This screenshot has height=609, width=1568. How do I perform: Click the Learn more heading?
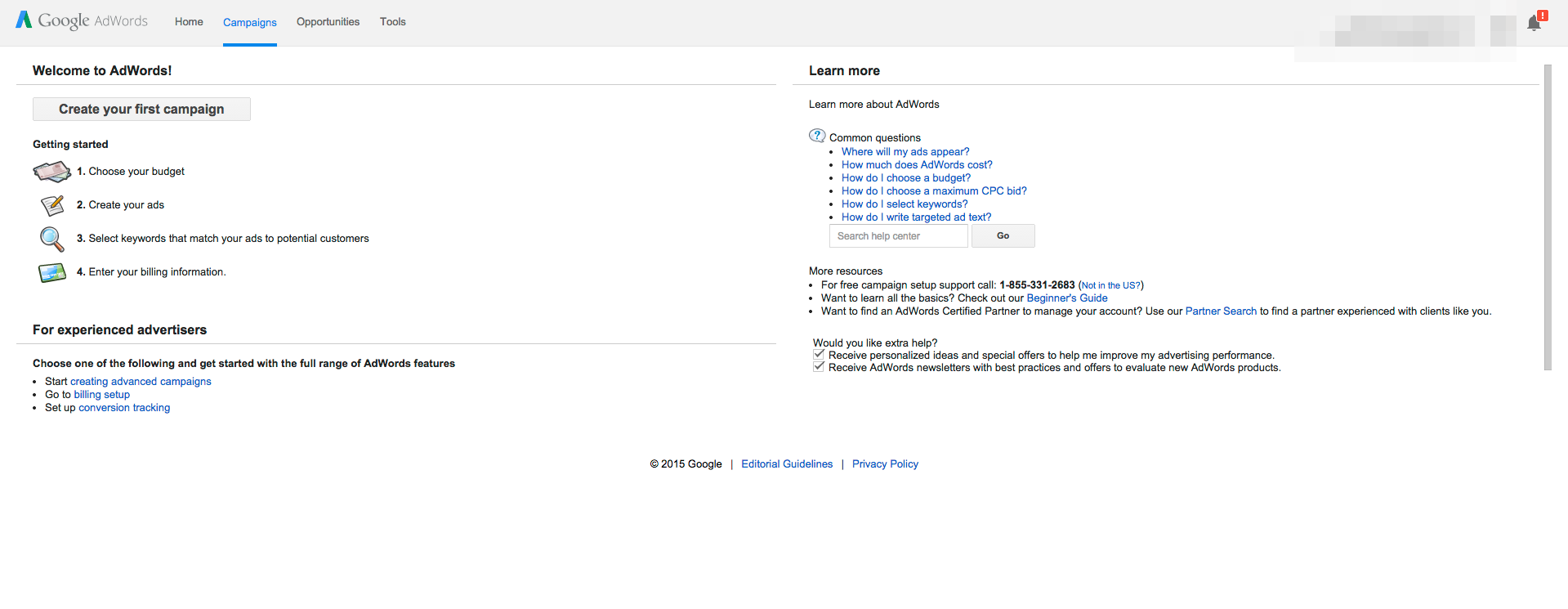coord(844,71)
